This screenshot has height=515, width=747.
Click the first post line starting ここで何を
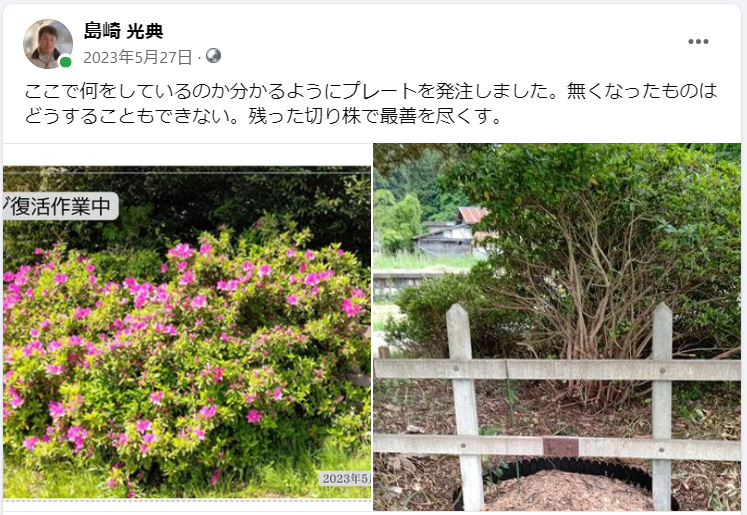371,91
